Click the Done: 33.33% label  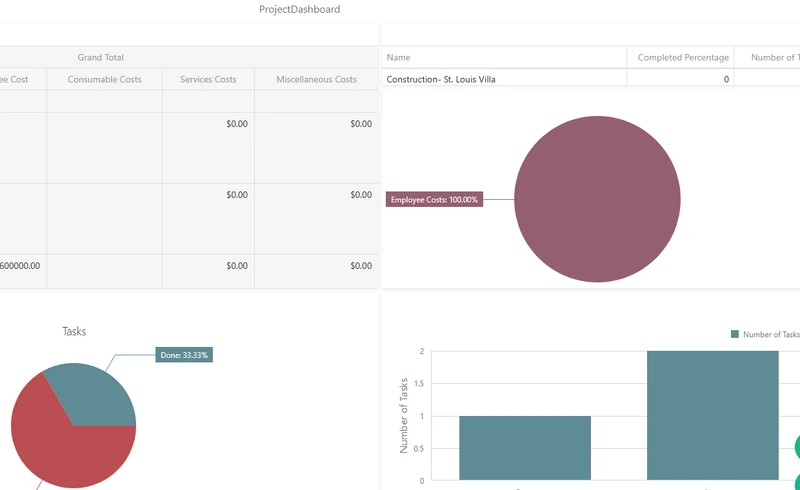184,355
